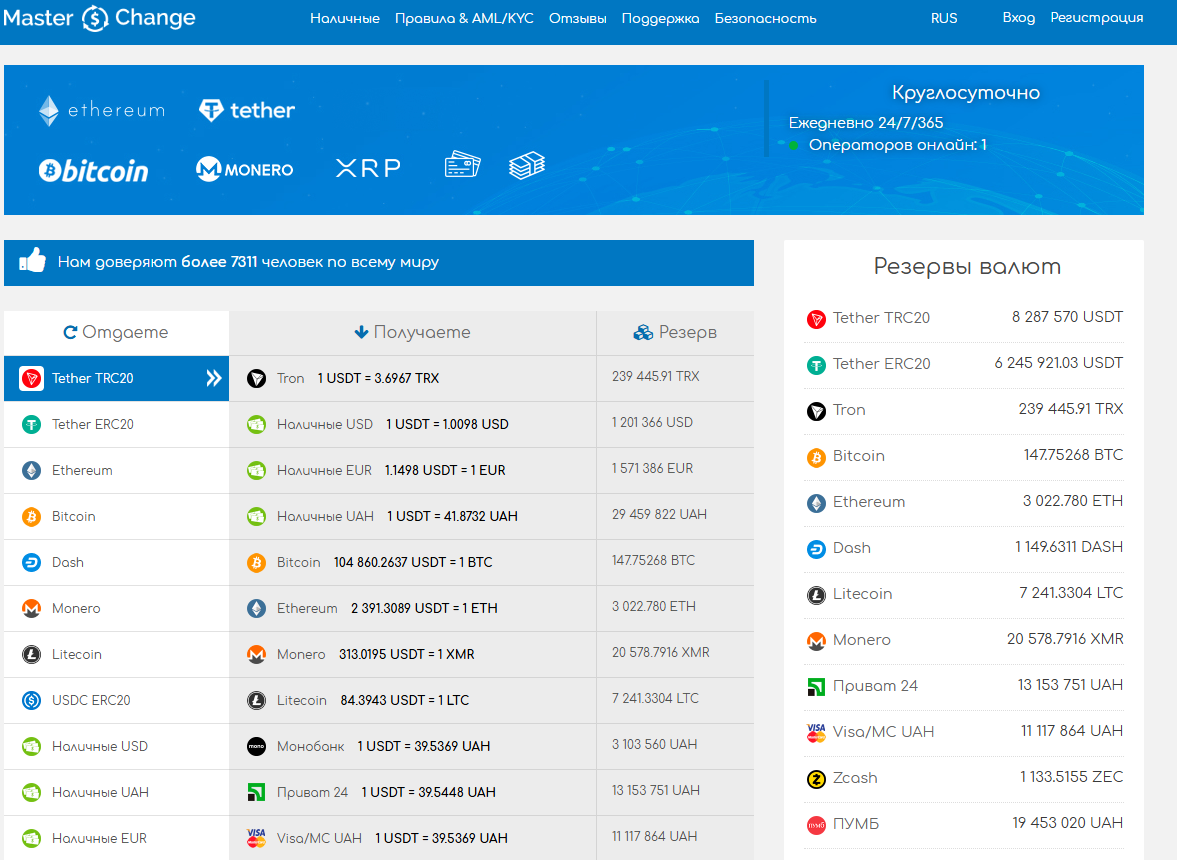Click the Tron icon in receive list

[257, 378]
